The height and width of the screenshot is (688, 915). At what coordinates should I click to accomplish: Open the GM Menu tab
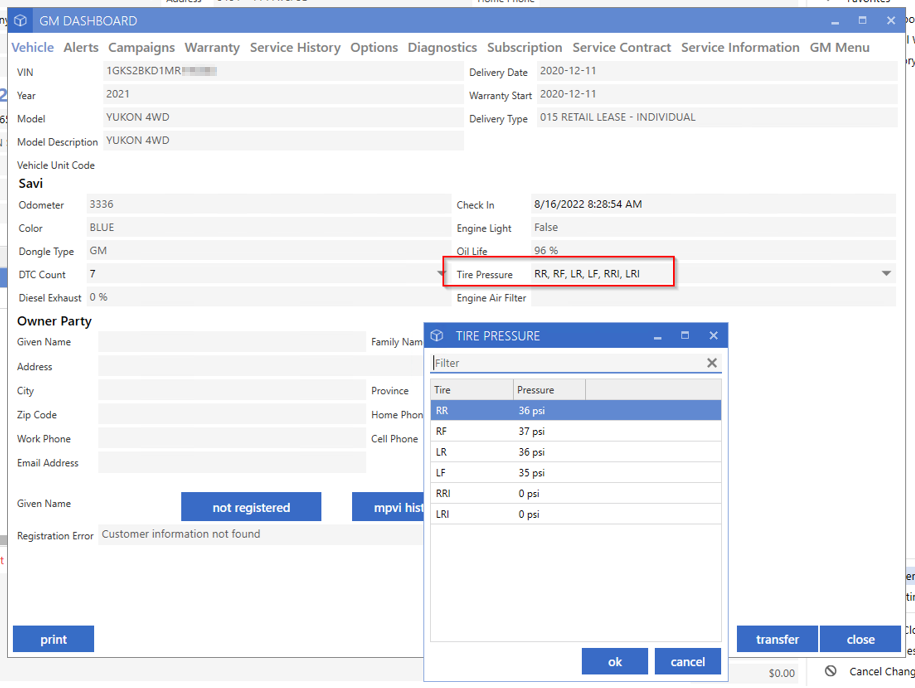pyautogui.click(x=840, y=48)
